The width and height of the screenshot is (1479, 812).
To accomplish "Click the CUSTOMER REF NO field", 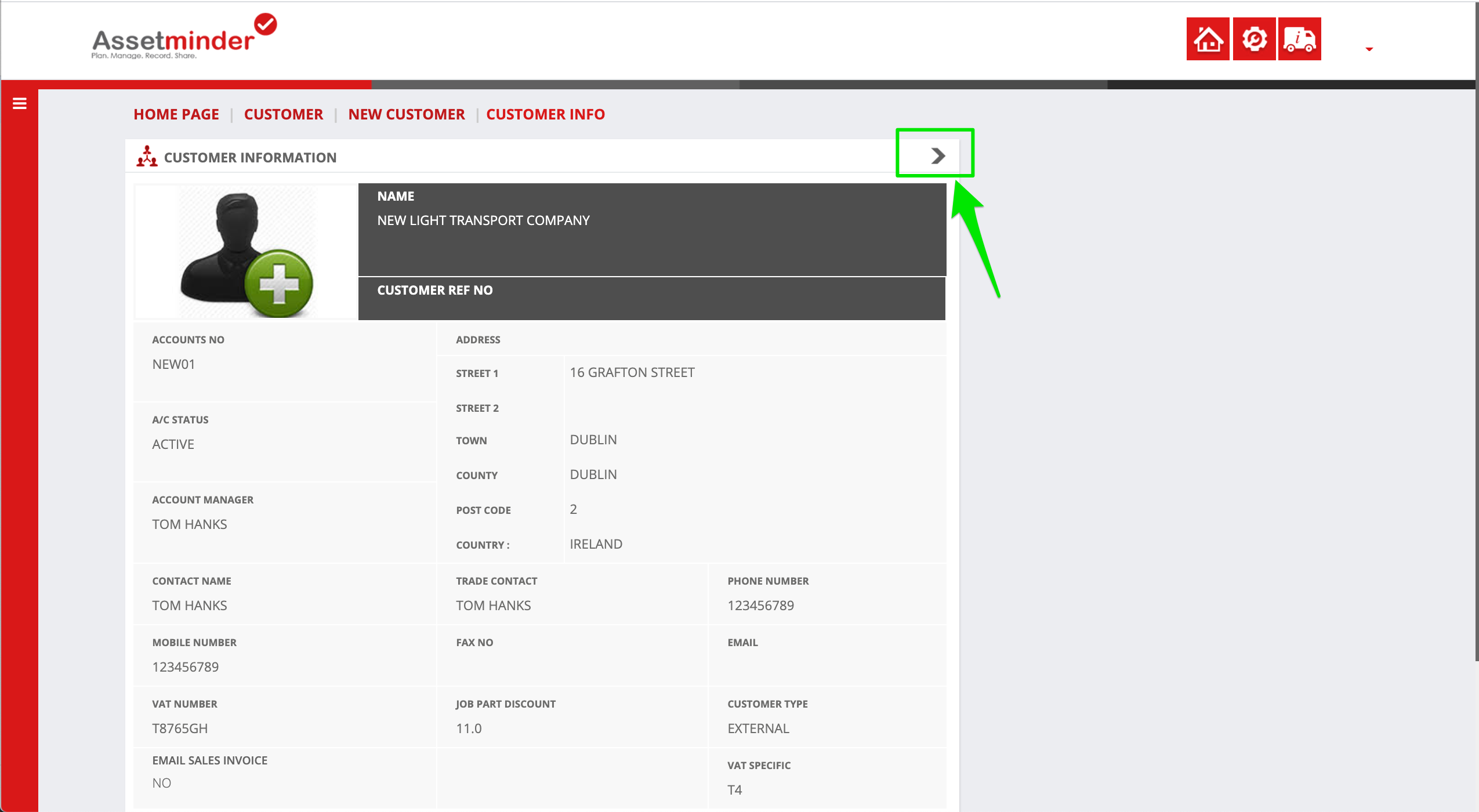I will pyautogui.click(x=652, y=299).
